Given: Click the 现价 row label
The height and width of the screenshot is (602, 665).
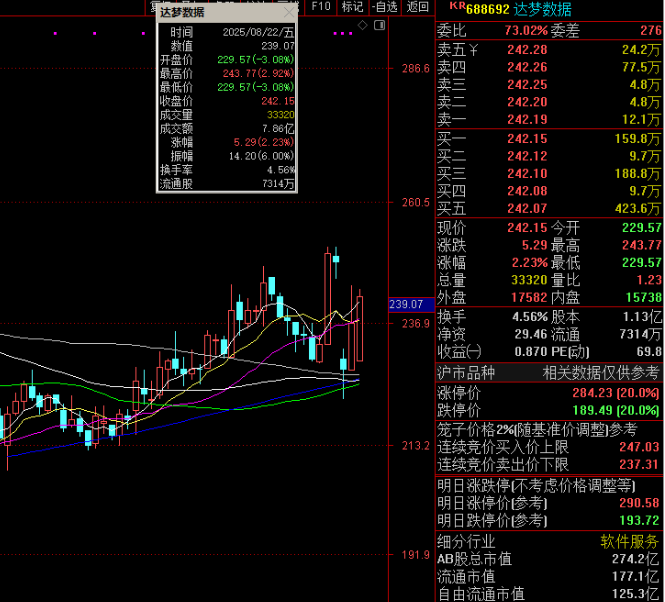Looking at the screenshot, I should click(x=451, y=228).
